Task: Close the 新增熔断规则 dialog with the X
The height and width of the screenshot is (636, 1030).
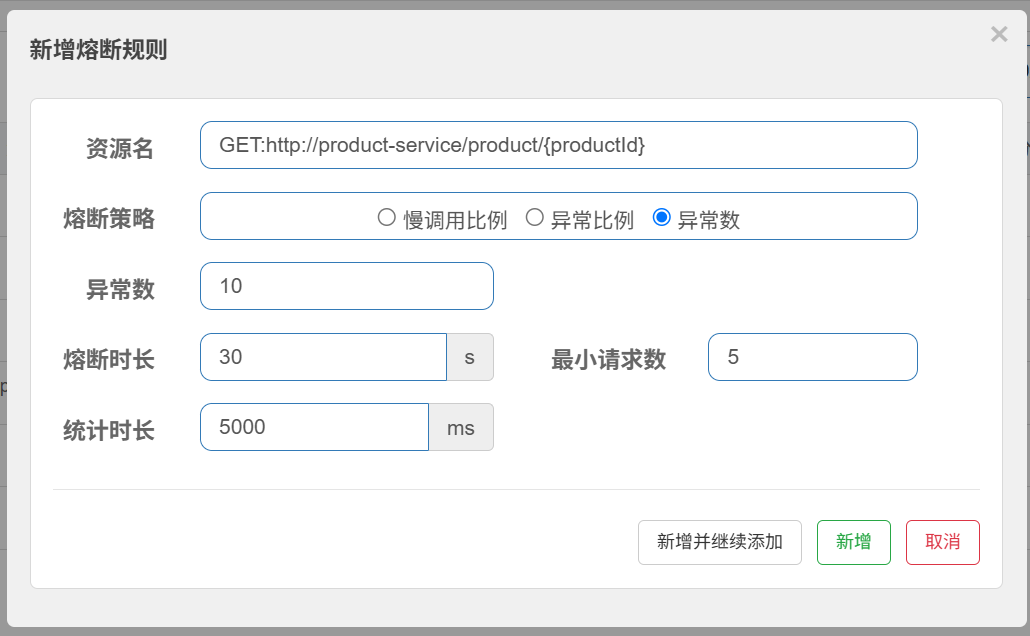Action: [x=998, y=35]
